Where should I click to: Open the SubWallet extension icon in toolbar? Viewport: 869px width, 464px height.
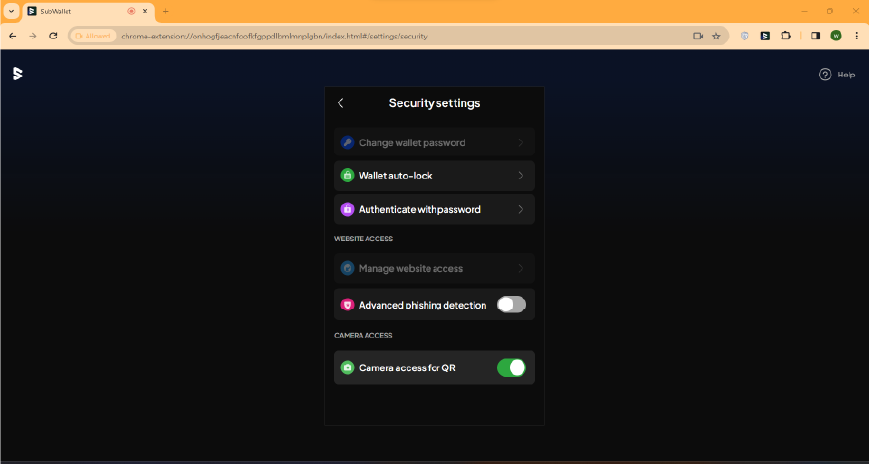pyautogui.click(x=765, y=35)
